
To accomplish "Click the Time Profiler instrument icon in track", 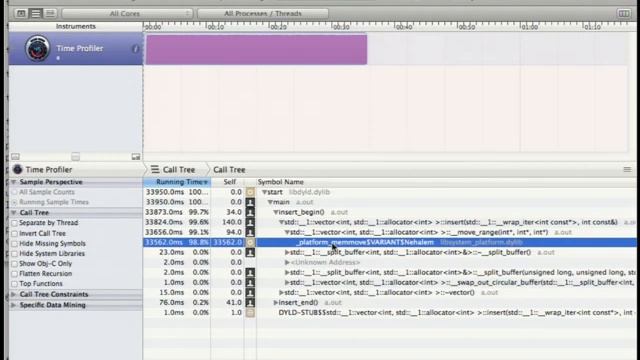I will click(37, 48).
